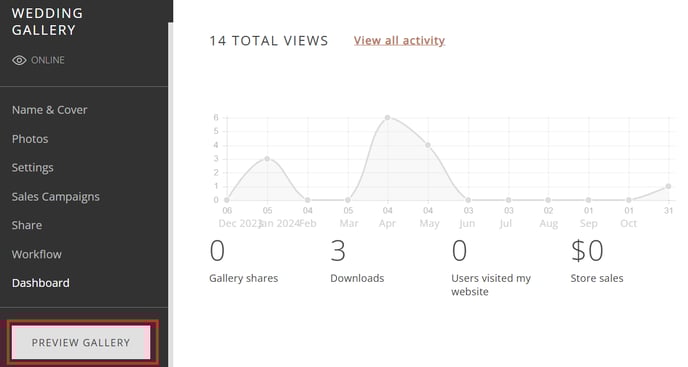This screenshot has height=367, width=688.
Task: Click the Downloads count of 3
Action: pyautogui.click(x=338, y=251)
